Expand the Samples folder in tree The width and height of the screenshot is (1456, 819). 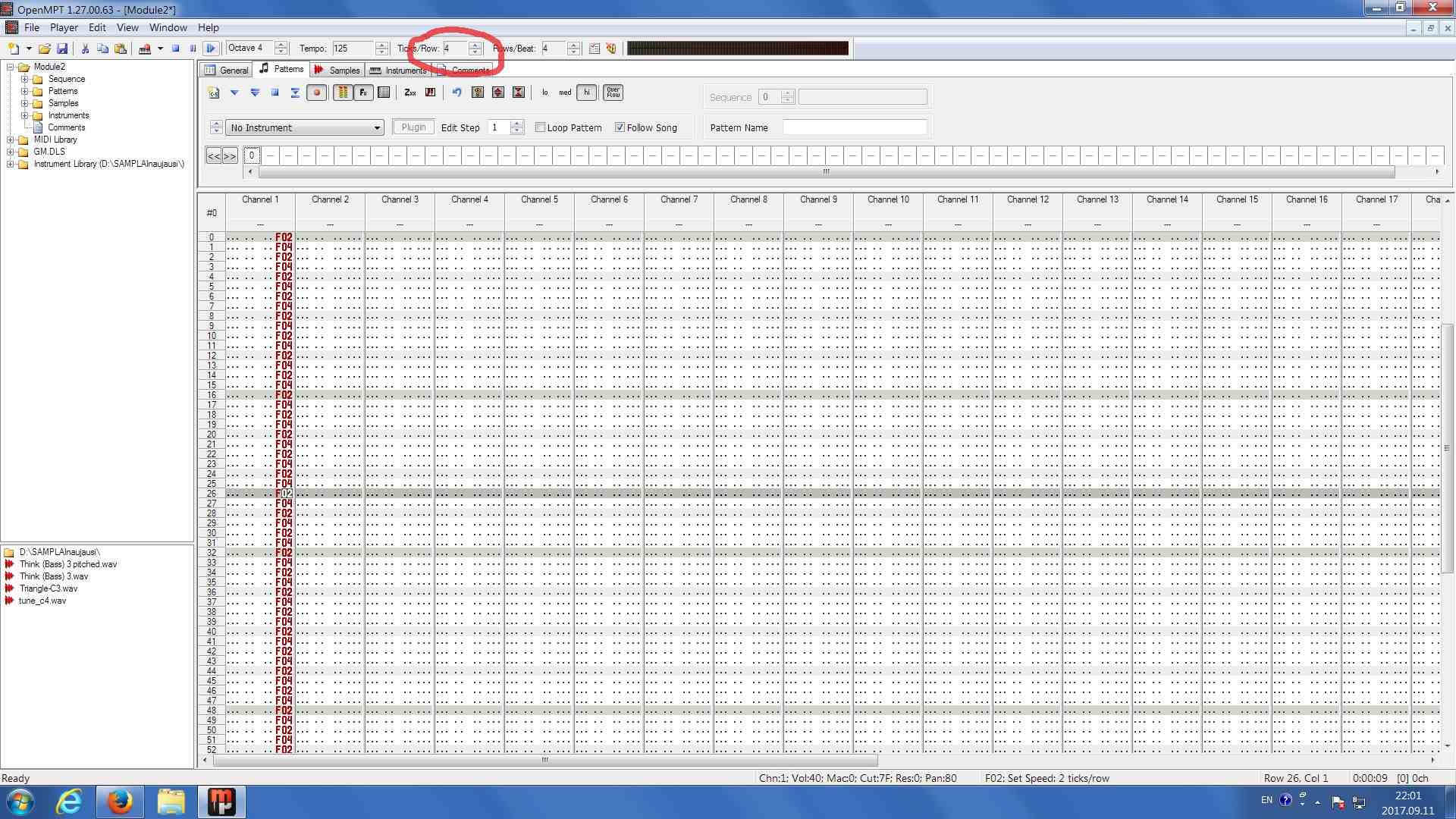24,103
